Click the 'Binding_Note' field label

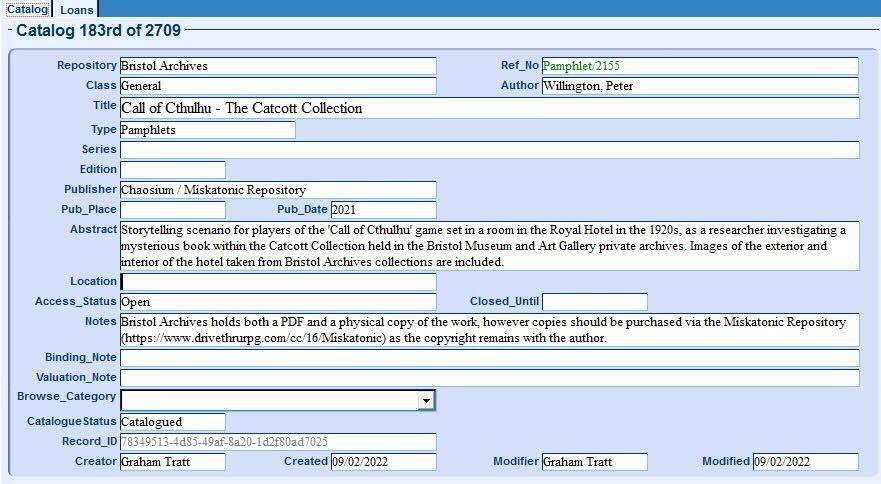click(81, 358)
